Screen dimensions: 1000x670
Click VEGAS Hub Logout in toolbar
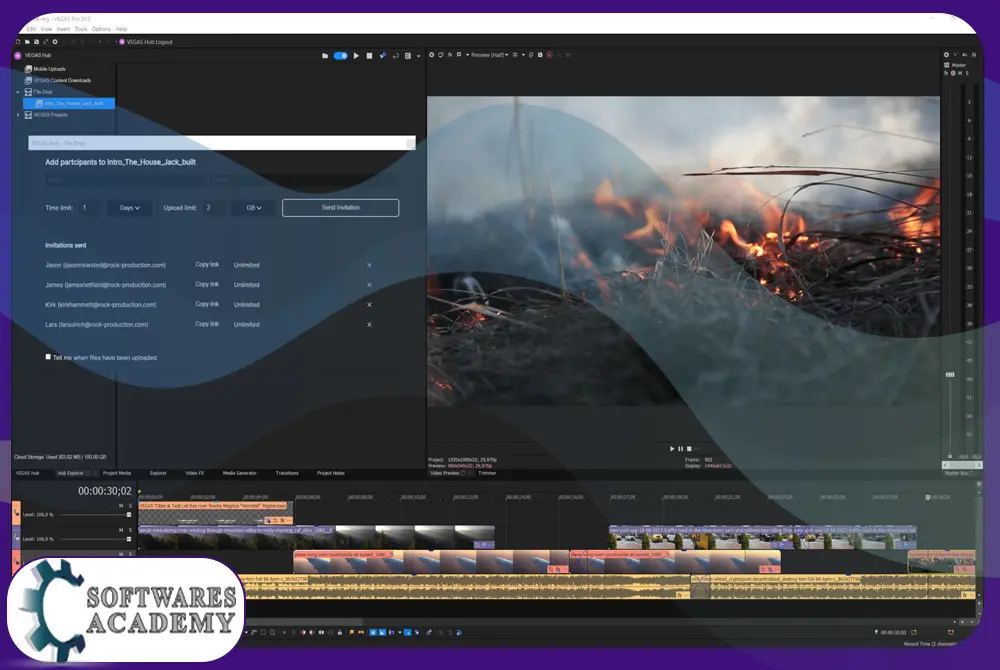146,42
